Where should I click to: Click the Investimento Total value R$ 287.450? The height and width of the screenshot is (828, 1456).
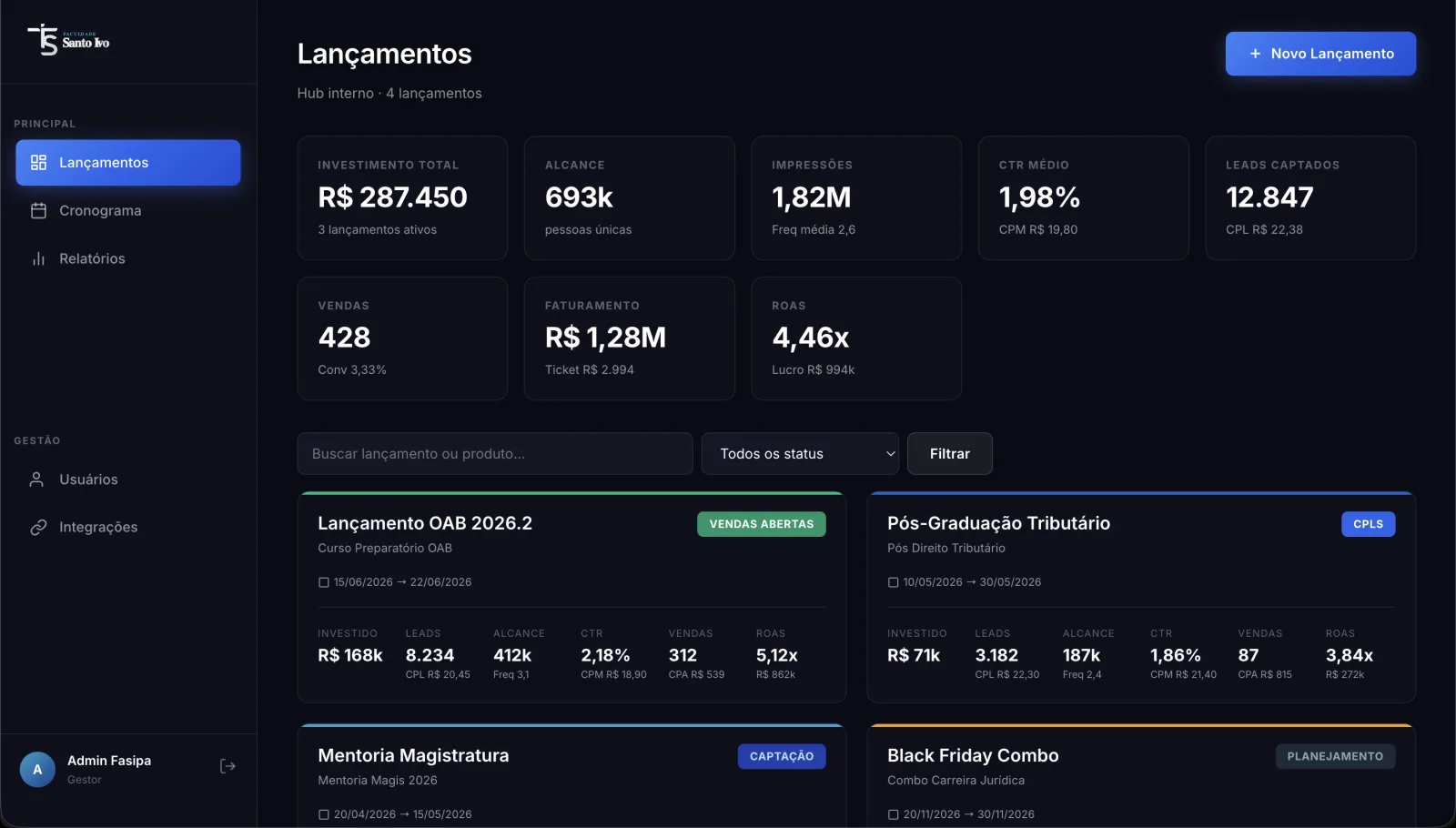pyautogui.click(x=392, y=197)
